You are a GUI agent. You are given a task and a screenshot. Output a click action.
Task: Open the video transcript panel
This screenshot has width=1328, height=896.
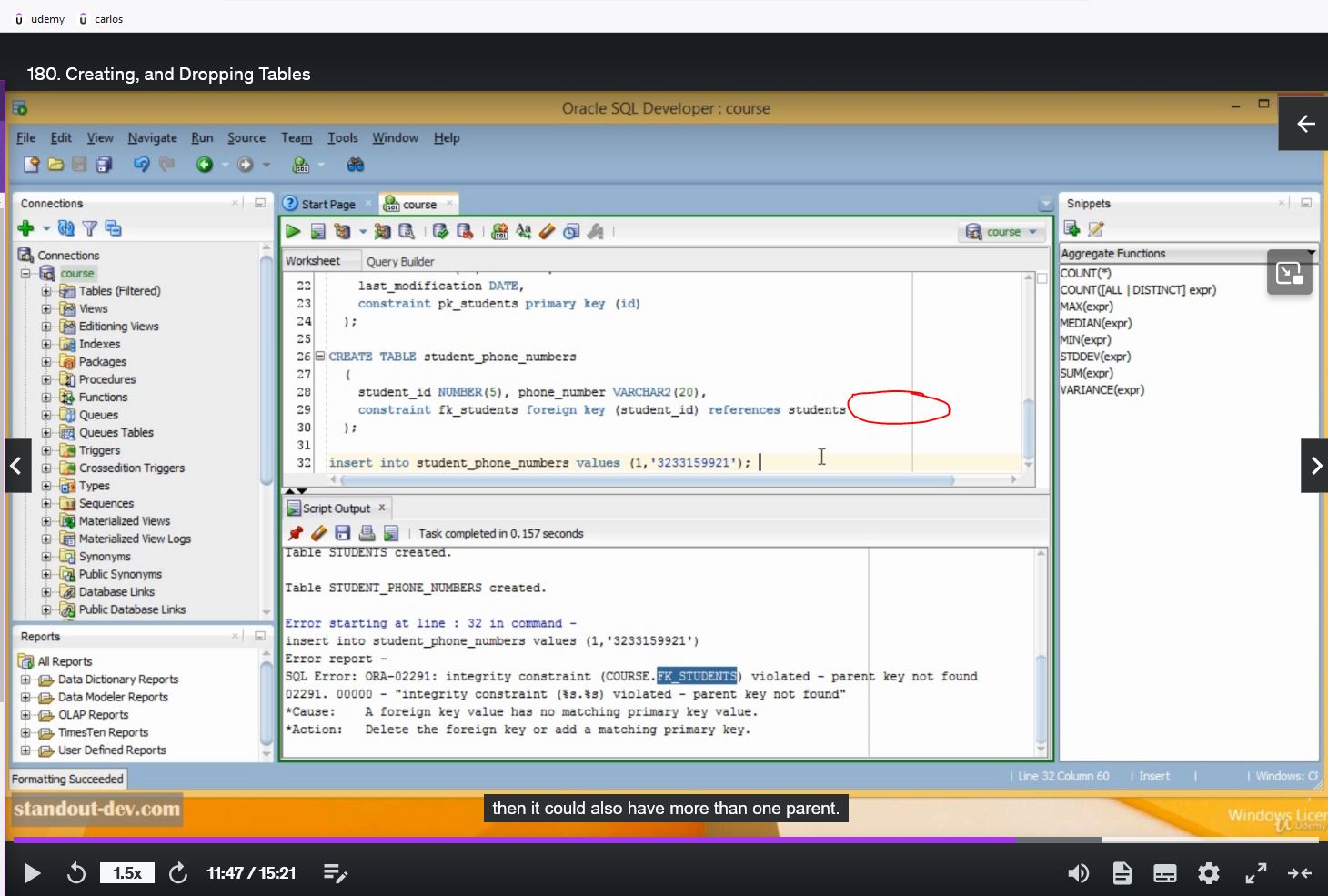point(1122,873)
